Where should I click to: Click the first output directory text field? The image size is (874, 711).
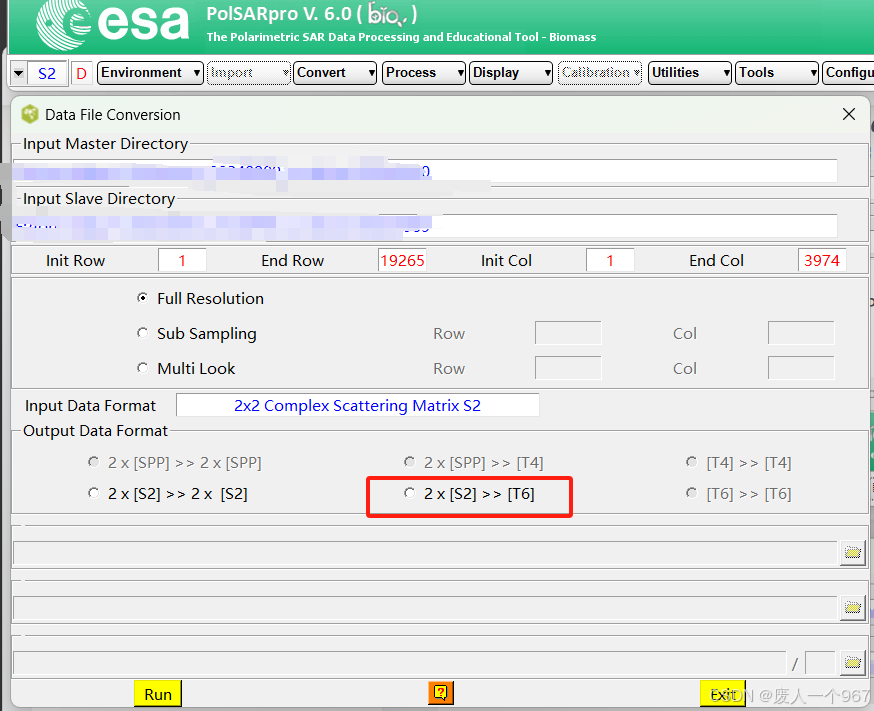coord(425,553)
